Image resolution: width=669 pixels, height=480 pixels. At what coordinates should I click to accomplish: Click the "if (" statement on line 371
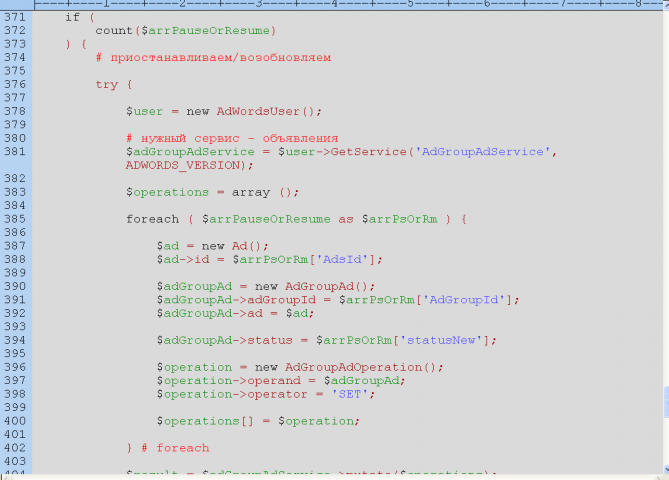(x=79, y=17)
